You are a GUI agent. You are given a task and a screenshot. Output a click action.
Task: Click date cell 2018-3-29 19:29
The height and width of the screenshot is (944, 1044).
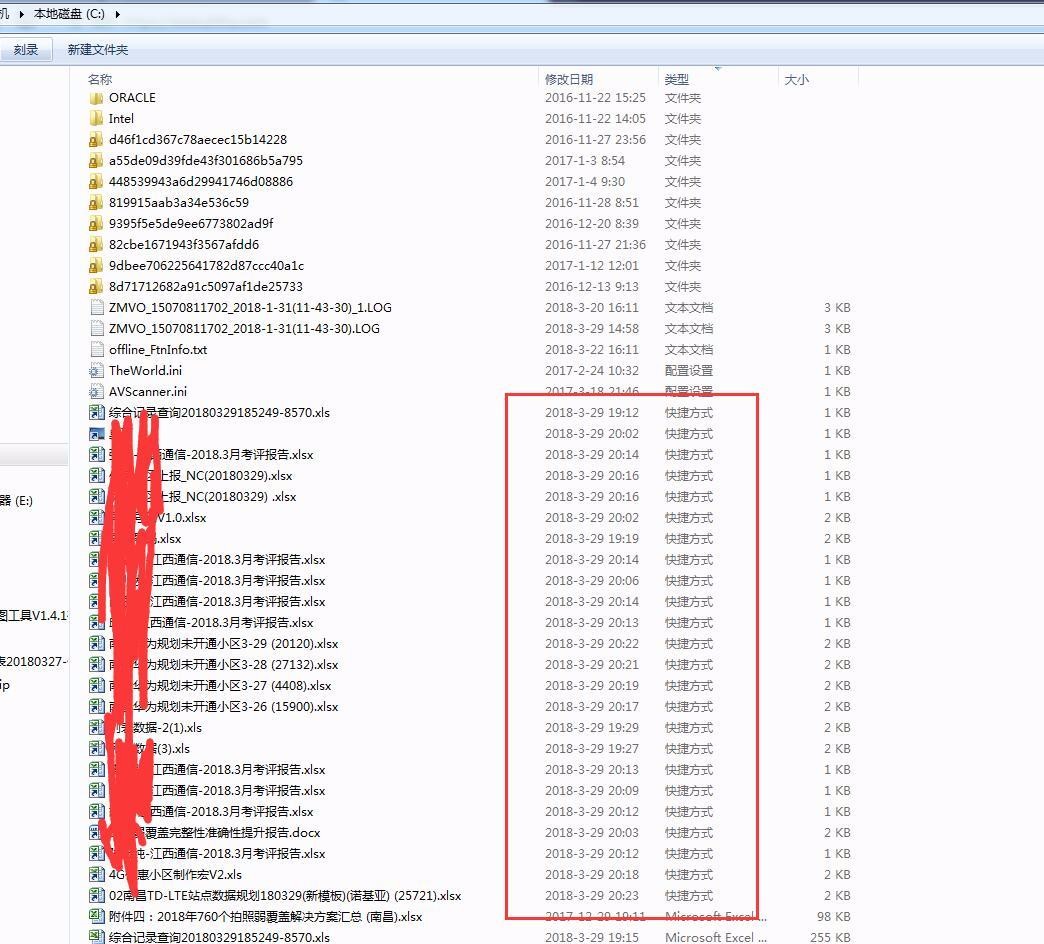[591, 728]
